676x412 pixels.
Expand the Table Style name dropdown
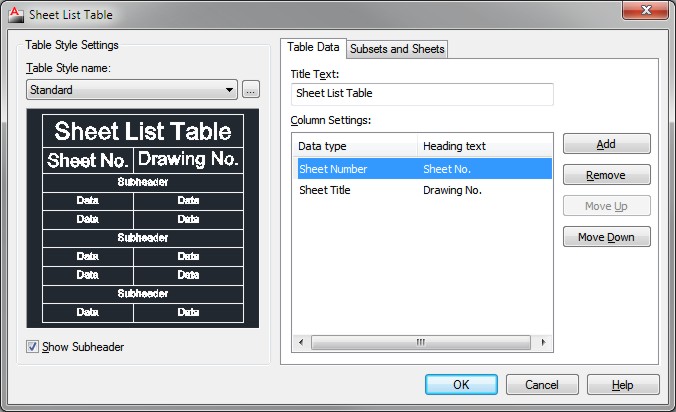pyautogui.click(x=230, y=90)
